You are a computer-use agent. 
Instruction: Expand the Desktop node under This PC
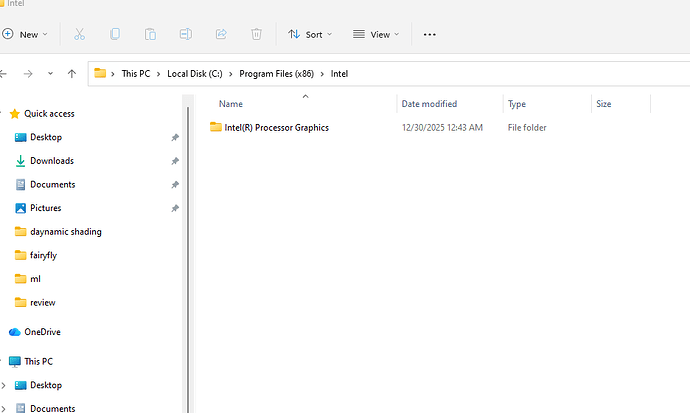click(x=4, y=385)
